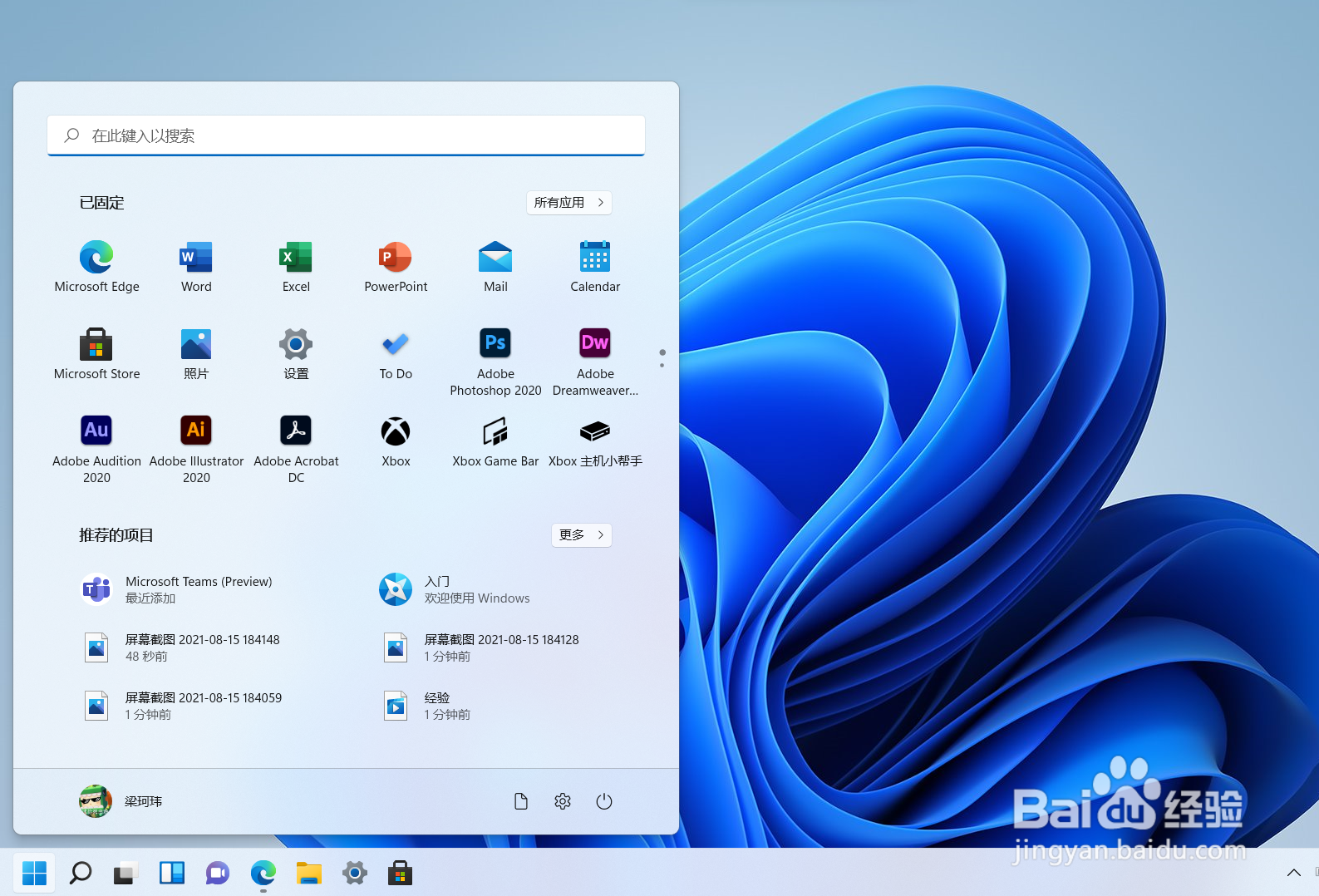1319x896 pixels.
Task: Open settings gear in Start footer
Action: (x=563, y=801)
